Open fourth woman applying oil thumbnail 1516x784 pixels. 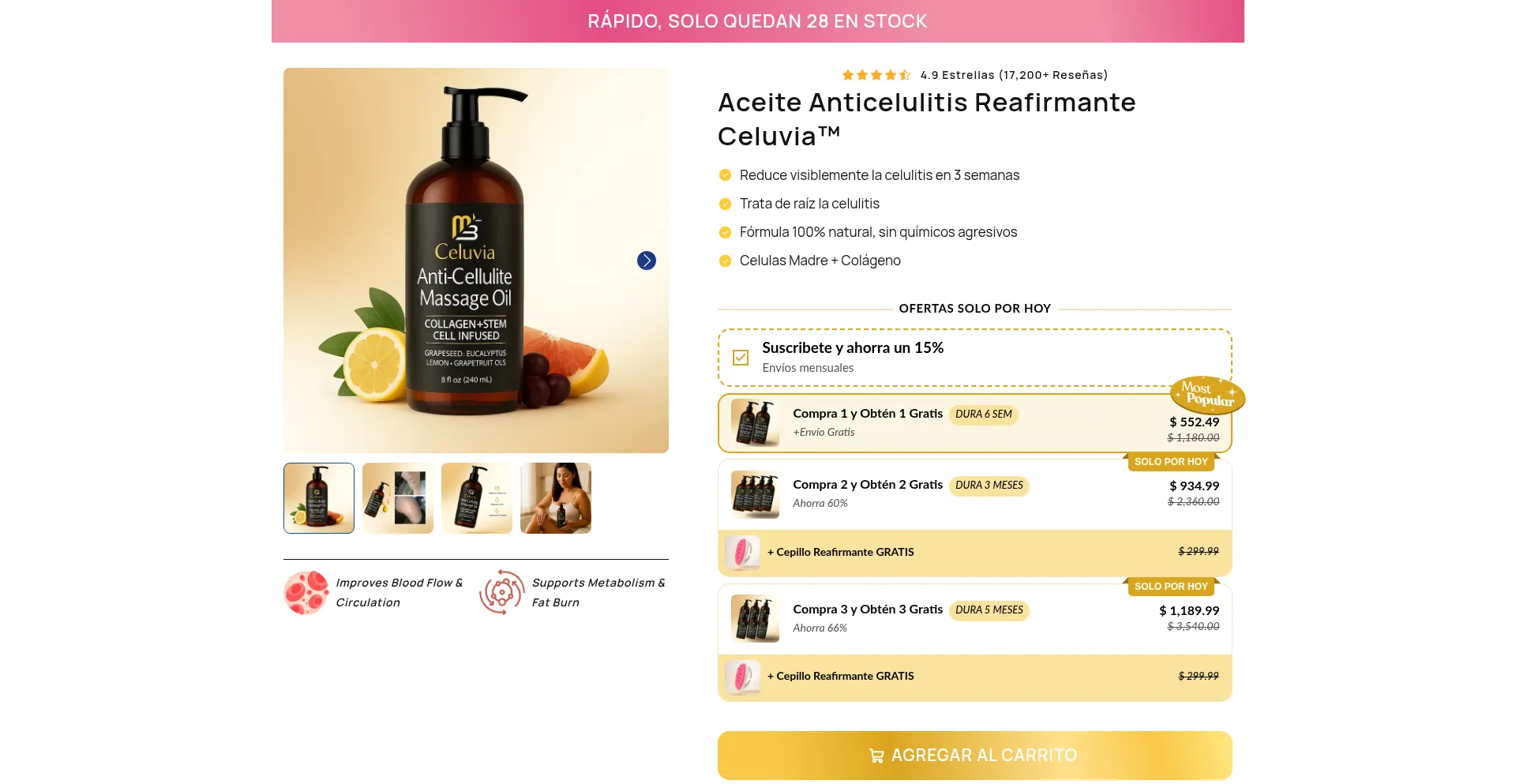556,498
